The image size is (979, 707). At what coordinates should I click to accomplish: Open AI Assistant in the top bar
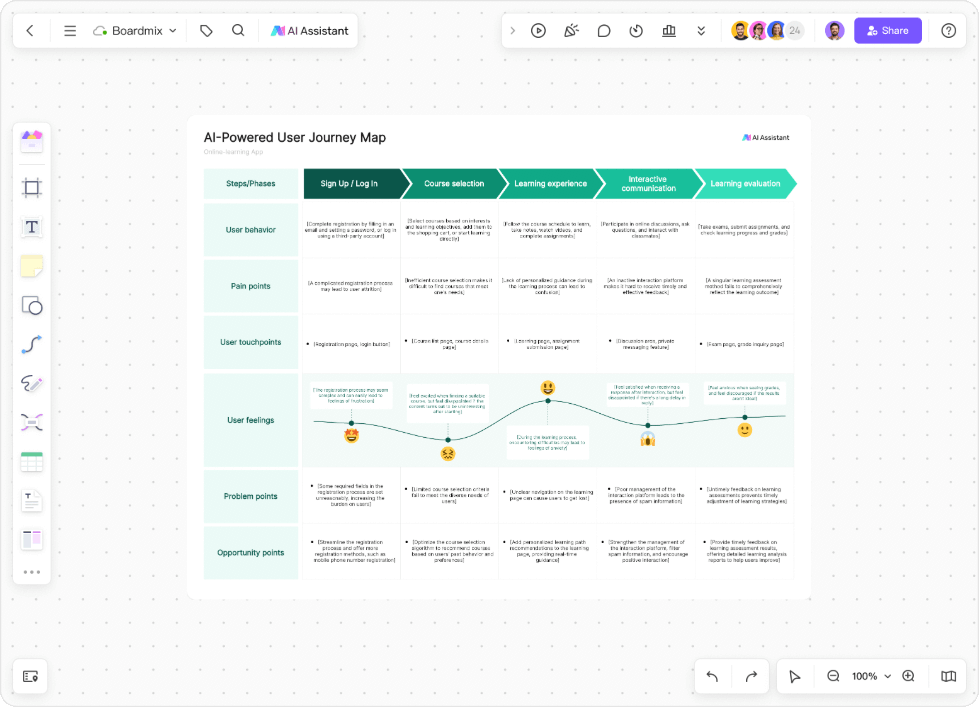pos(310,31)
